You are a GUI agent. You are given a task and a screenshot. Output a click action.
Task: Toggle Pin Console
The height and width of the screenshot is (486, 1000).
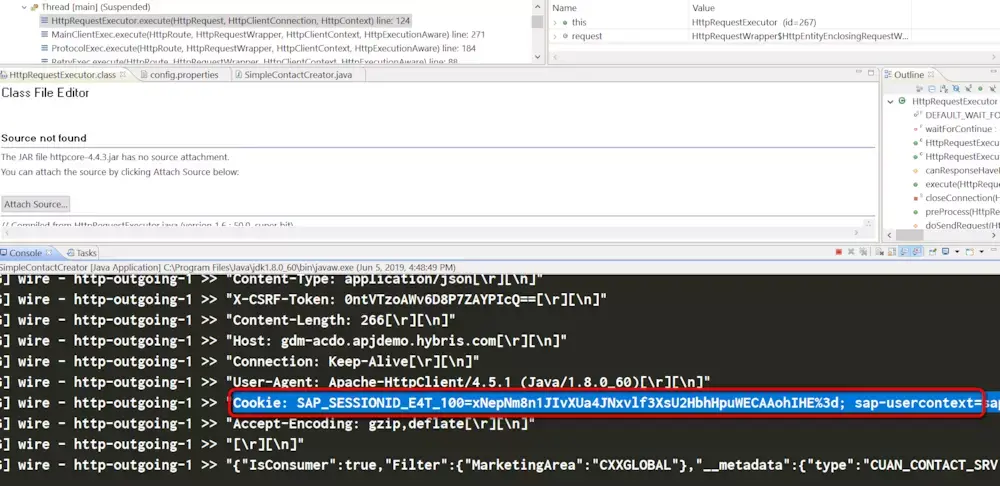click(932, 252)
